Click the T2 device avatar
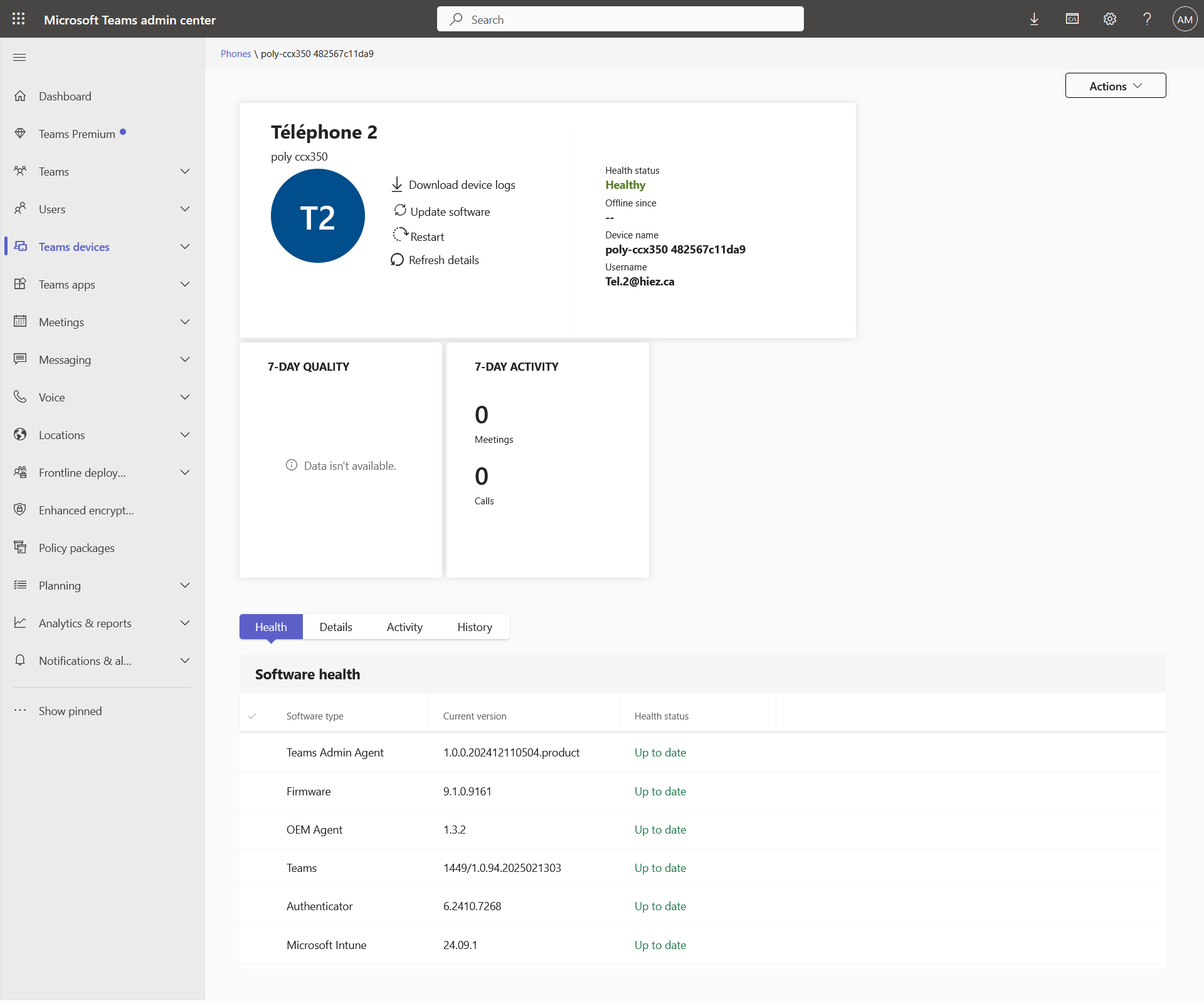The width and height of the screenshot is (1204, 1003). (x=318, y=216)
